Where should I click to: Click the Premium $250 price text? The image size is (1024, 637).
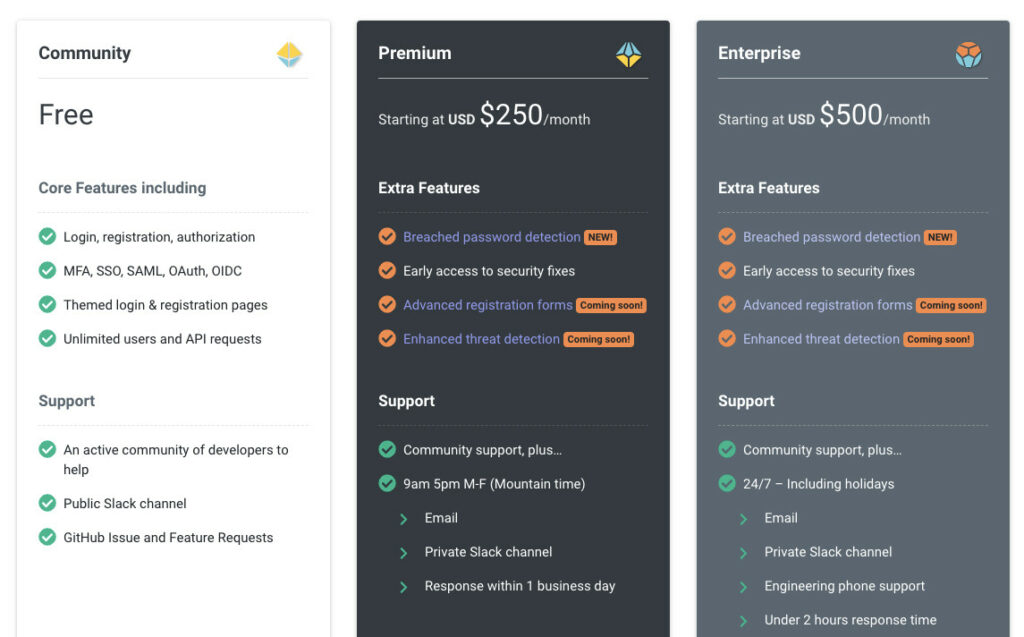(x=511, y=115)
